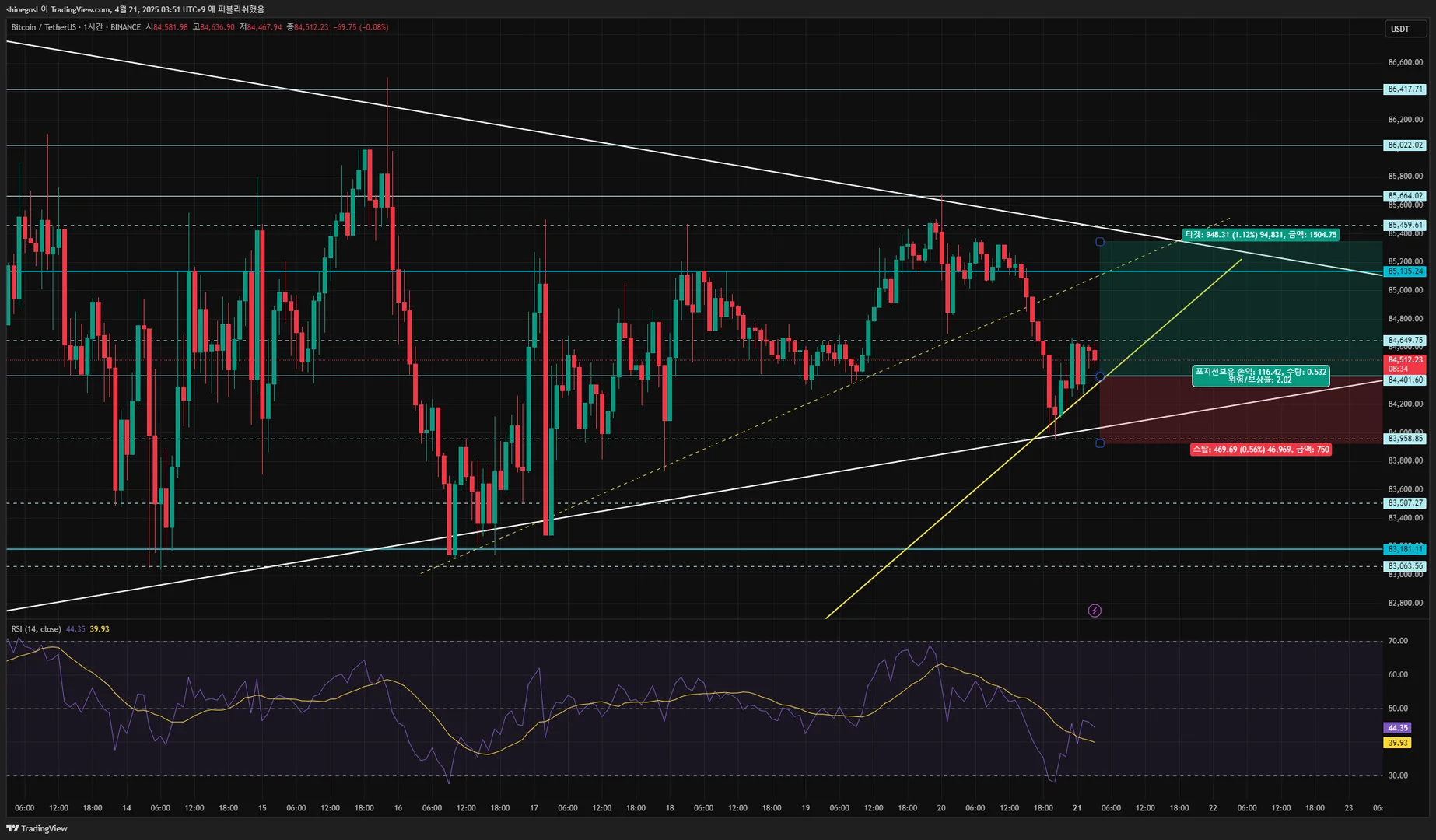Click the purple lightning bolt event icon
1436x840 pixels.
point(1095,611)
